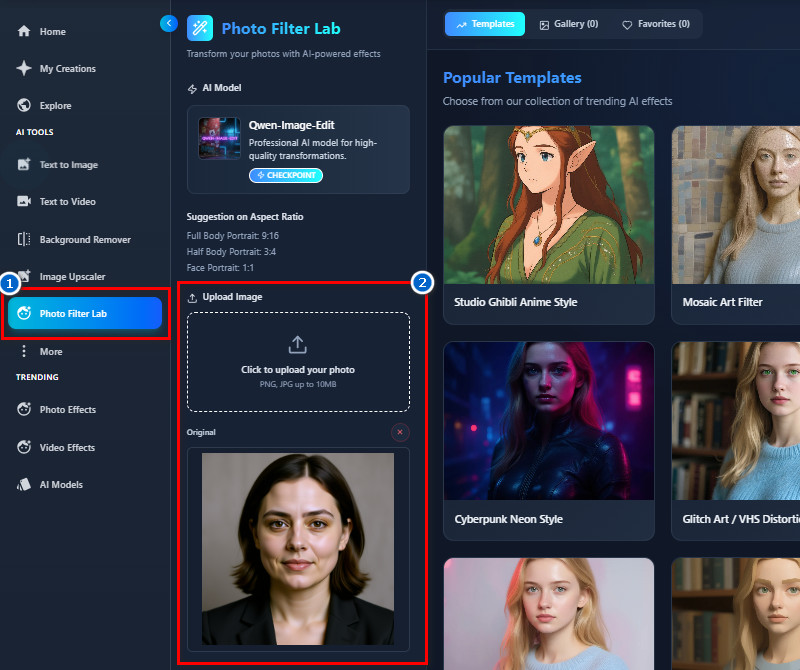Screen dimensions: 800x670
Task: Click the Image Upscaler icon
Action: click(x=24, y=276)
